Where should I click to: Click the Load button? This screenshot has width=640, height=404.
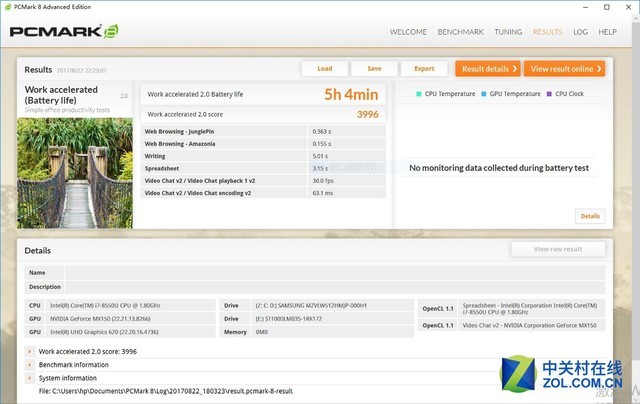(x=324, y=69)
